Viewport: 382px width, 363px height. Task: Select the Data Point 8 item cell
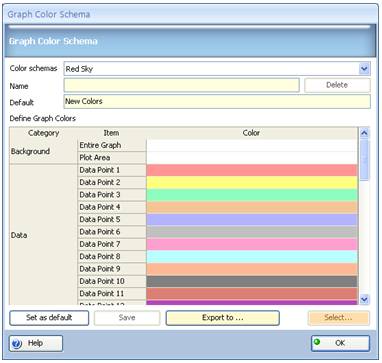point(112,256)
